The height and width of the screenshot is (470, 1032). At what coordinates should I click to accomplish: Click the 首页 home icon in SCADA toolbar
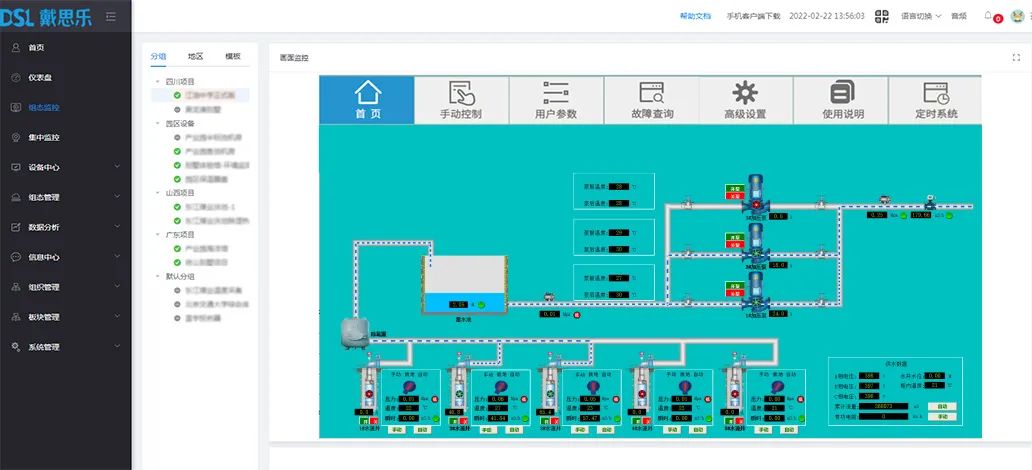367,93
